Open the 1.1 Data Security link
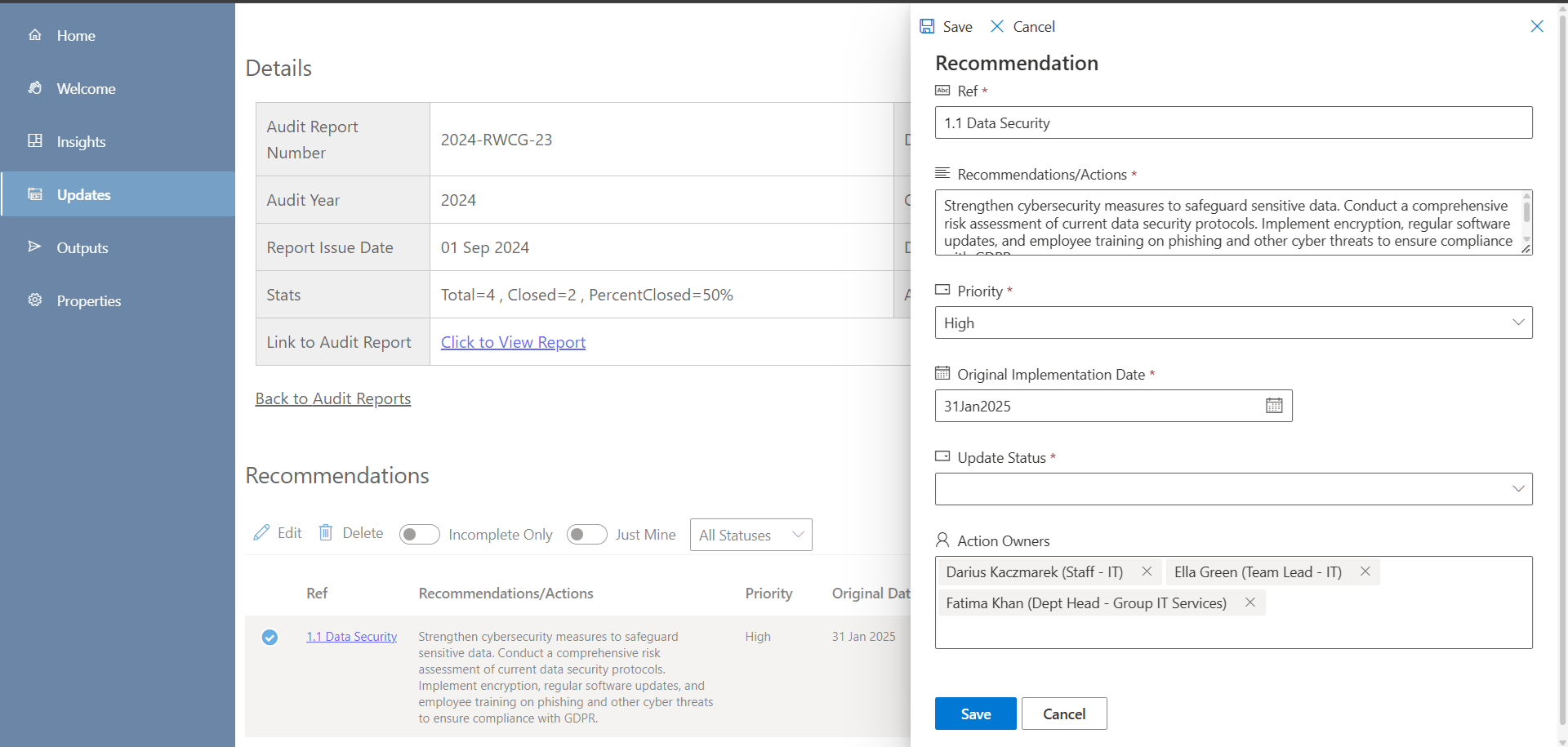This screenshot has height=747, width=1568. tap(351, 637)
